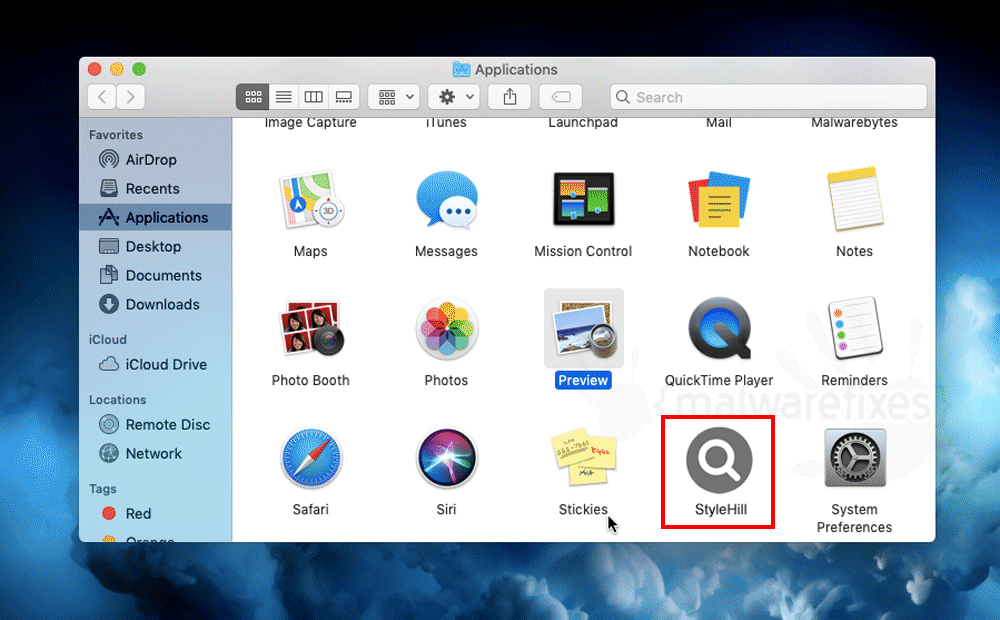Click the selected Preview app icon
The height and width of the screenshot is (620, 1000).
pos(584,329)
